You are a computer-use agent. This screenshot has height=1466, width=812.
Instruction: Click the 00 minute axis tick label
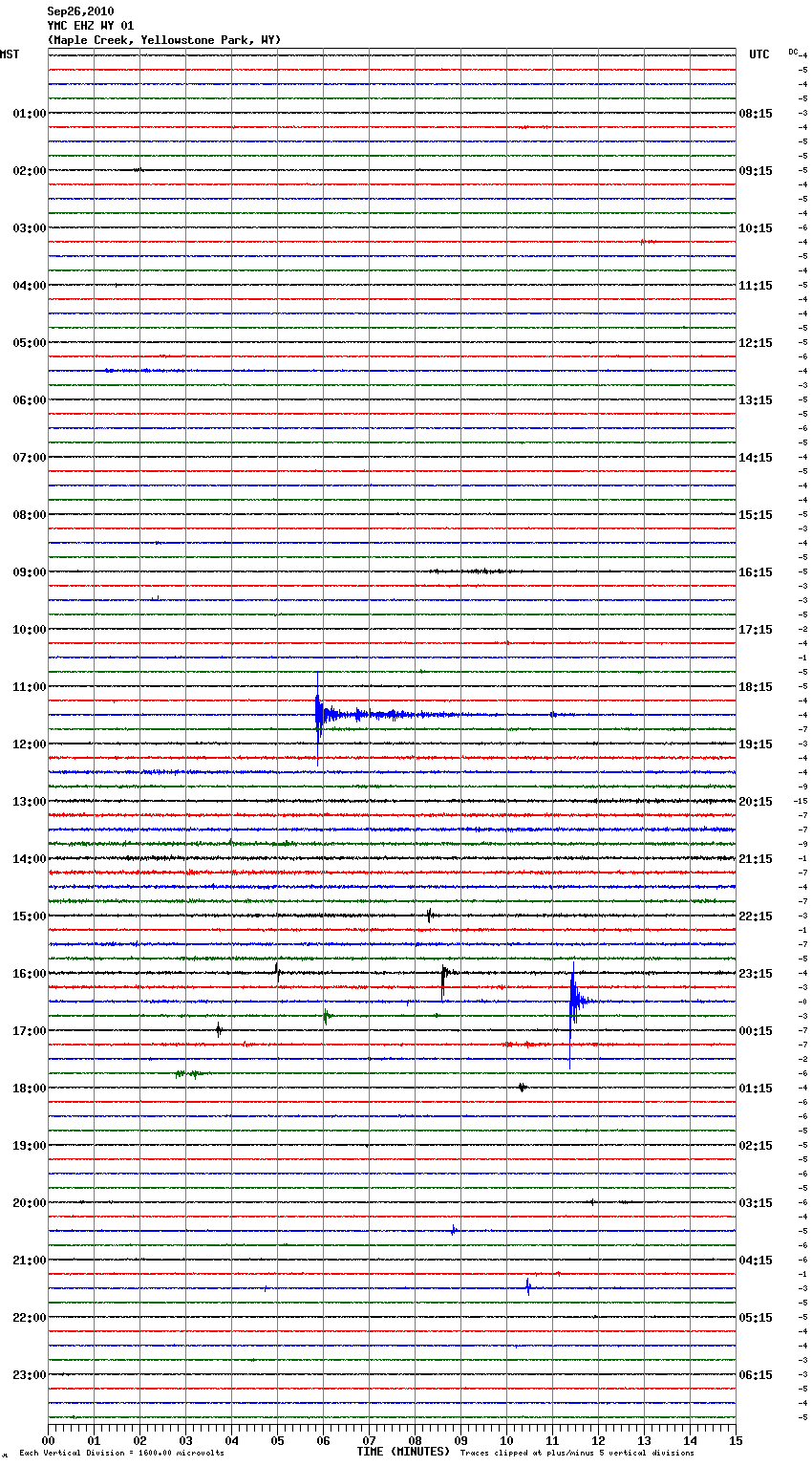(48, 1440)
